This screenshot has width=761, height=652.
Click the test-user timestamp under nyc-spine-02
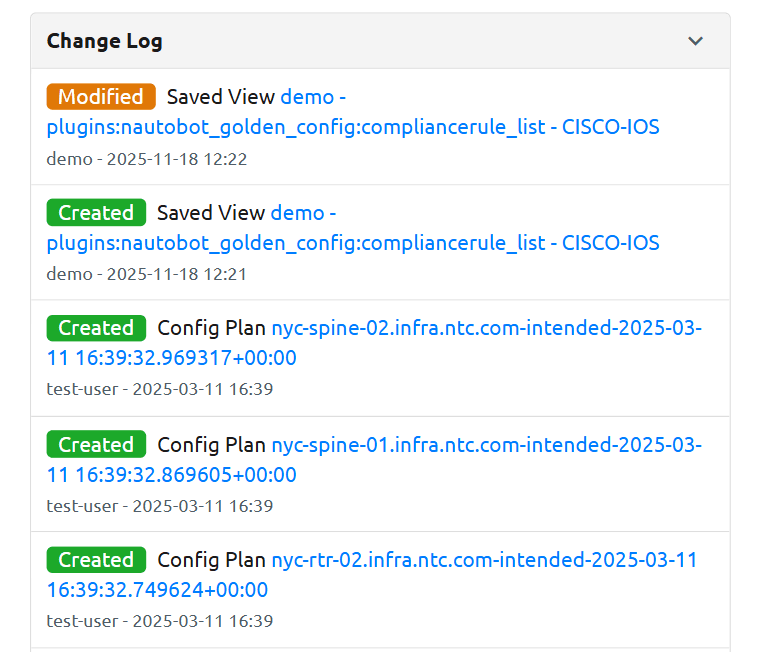click(x=159, y=389)
